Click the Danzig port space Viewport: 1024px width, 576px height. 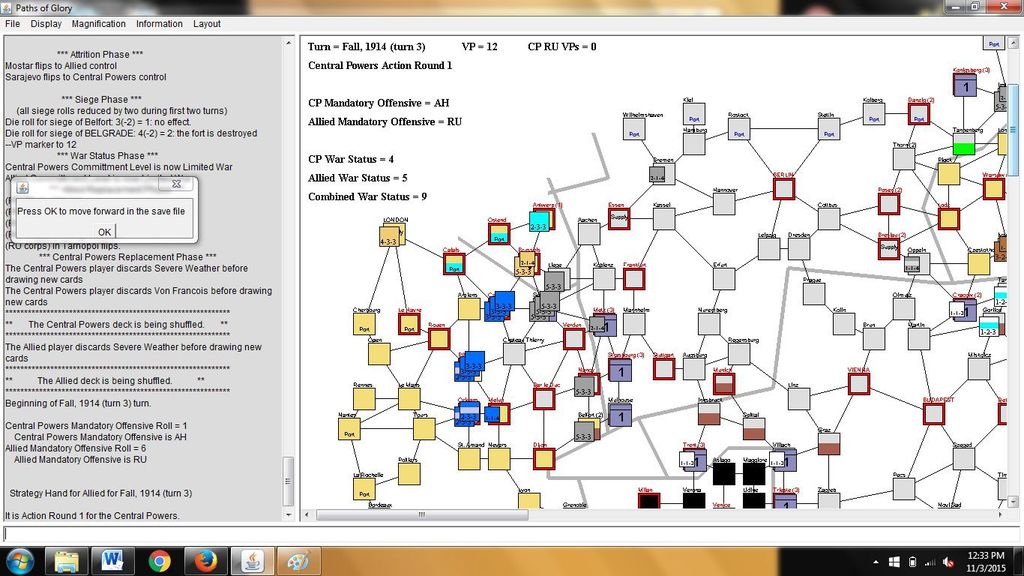coord(919,114)
